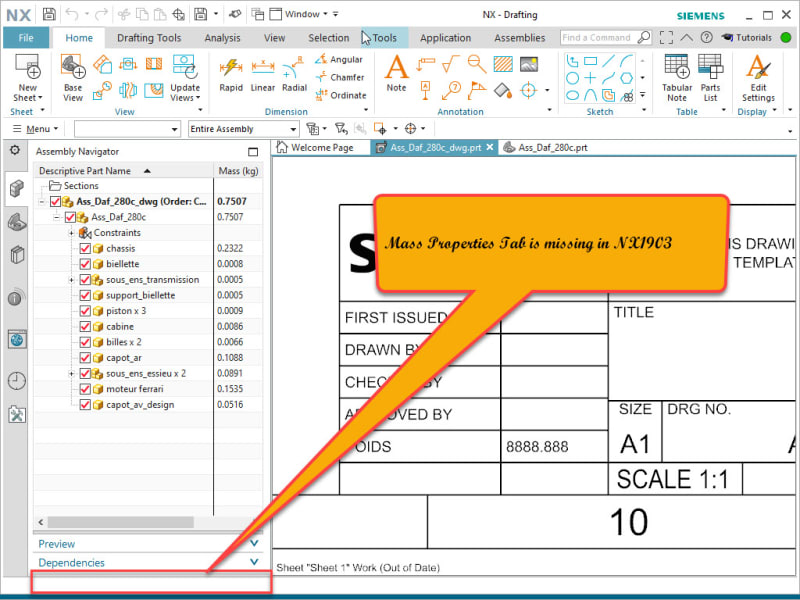Click the image annotation icon
Viewport: 800px width, 600px height.
click(529, 64)
